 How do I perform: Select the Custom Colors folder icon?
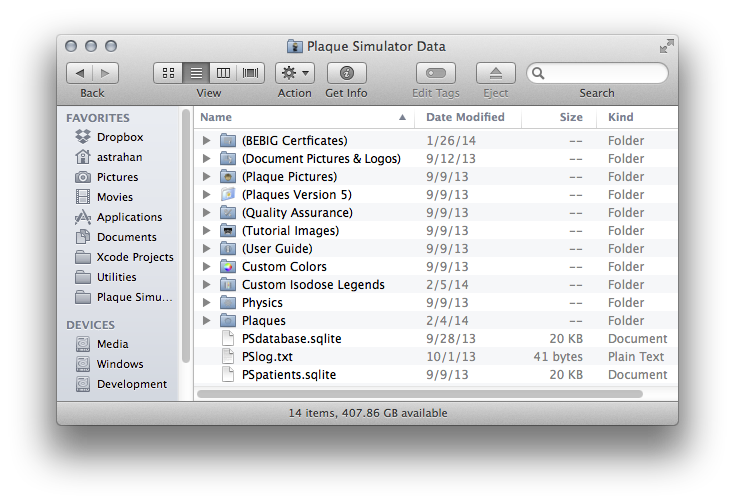(x=228, y=266)
